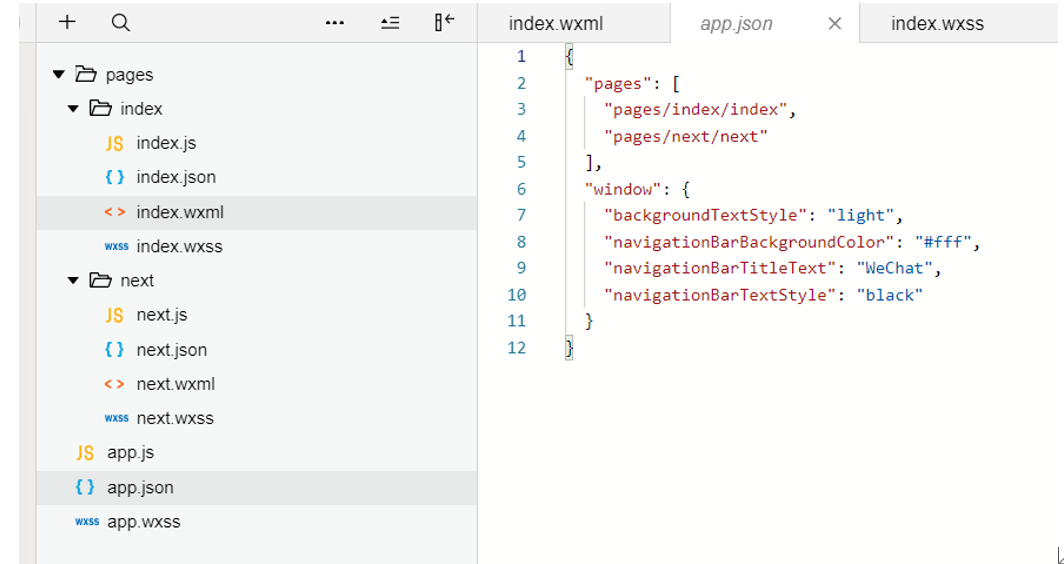Viewport: 1064px width, 564px height.
Task: Click the "navigationBarBackgroundColor" key
Action: coord(749,242)
